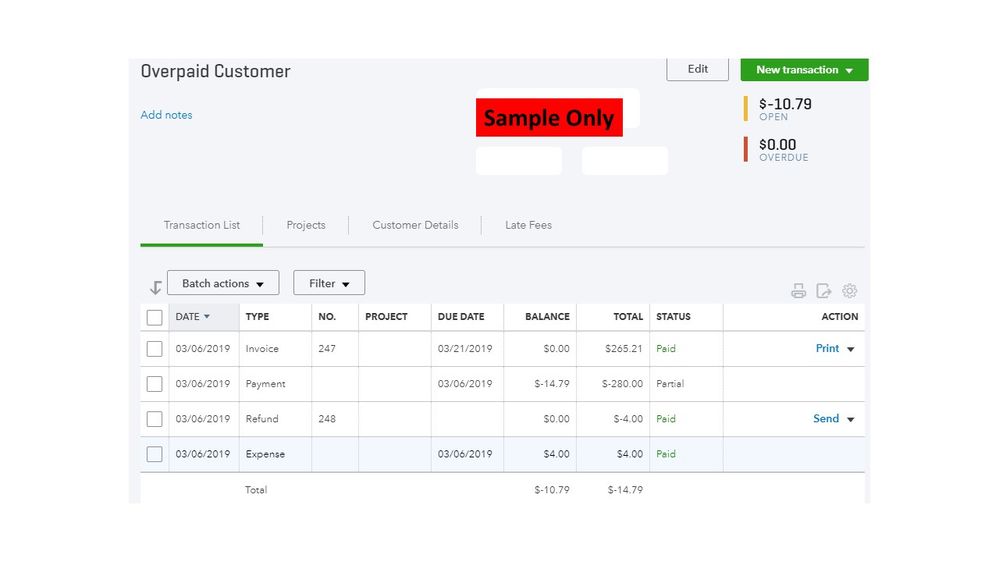The width and height of the screenshot is (999, 562).
Task: Click the $-280.00 payment total
Action: click(x=622, y=384)
